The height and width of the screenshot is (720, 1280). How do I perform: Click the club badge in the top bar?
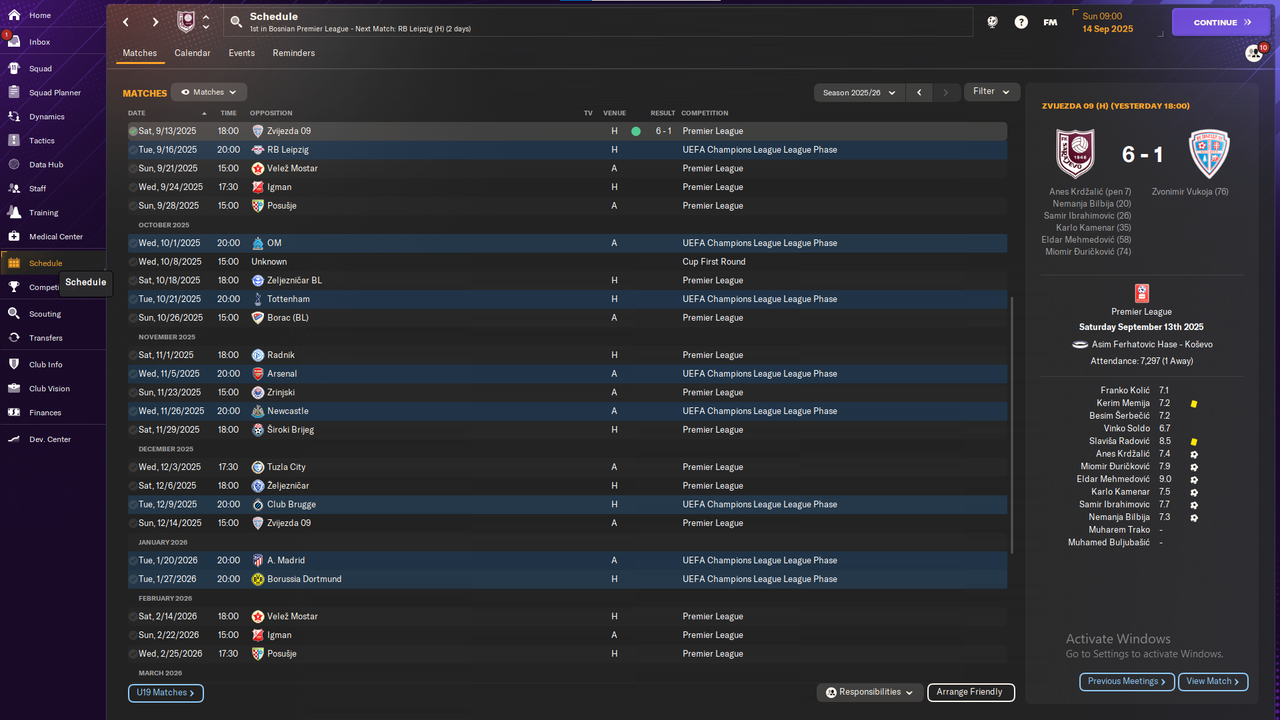click(x=186, y=22)
